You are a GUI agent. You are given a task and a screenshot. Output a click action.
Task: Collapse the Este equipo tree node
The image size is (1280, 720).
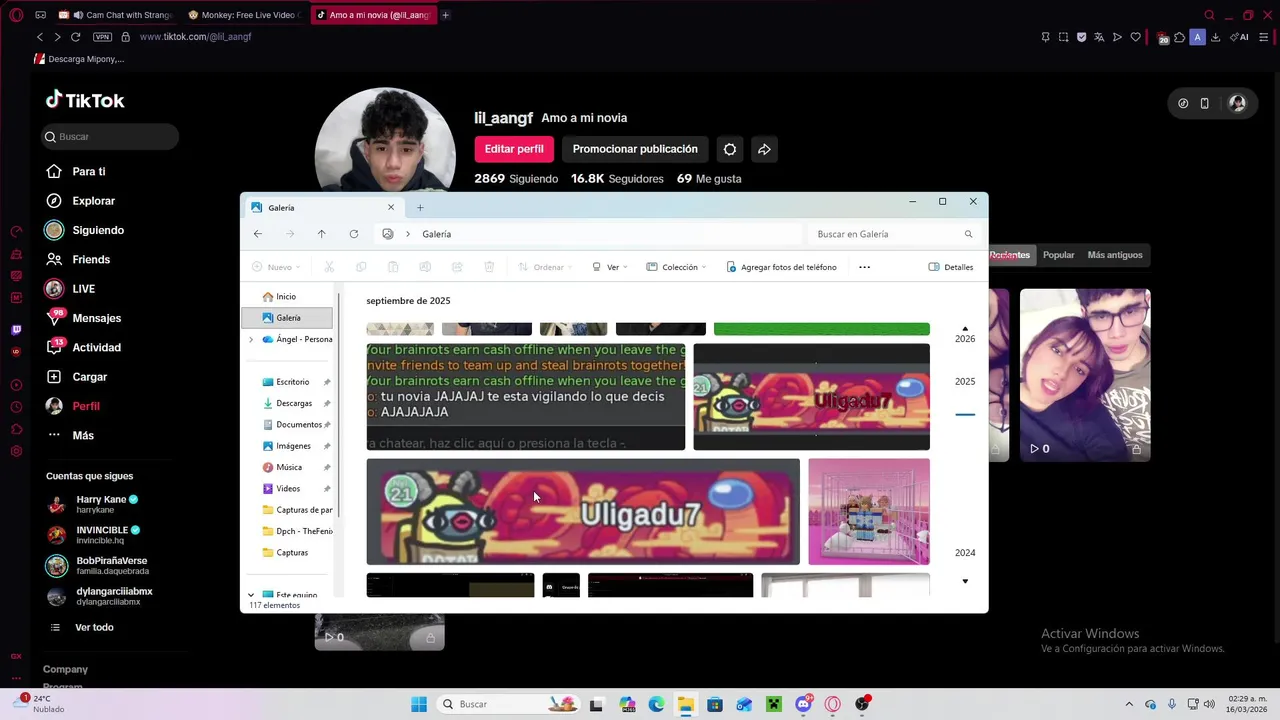(251, 595)
